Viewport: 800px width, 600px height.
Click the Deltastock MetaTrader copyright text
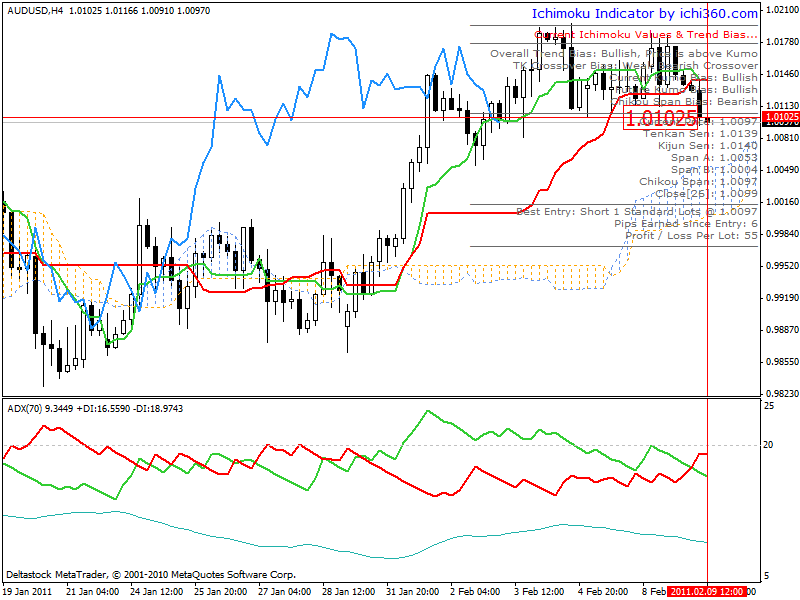151,574
